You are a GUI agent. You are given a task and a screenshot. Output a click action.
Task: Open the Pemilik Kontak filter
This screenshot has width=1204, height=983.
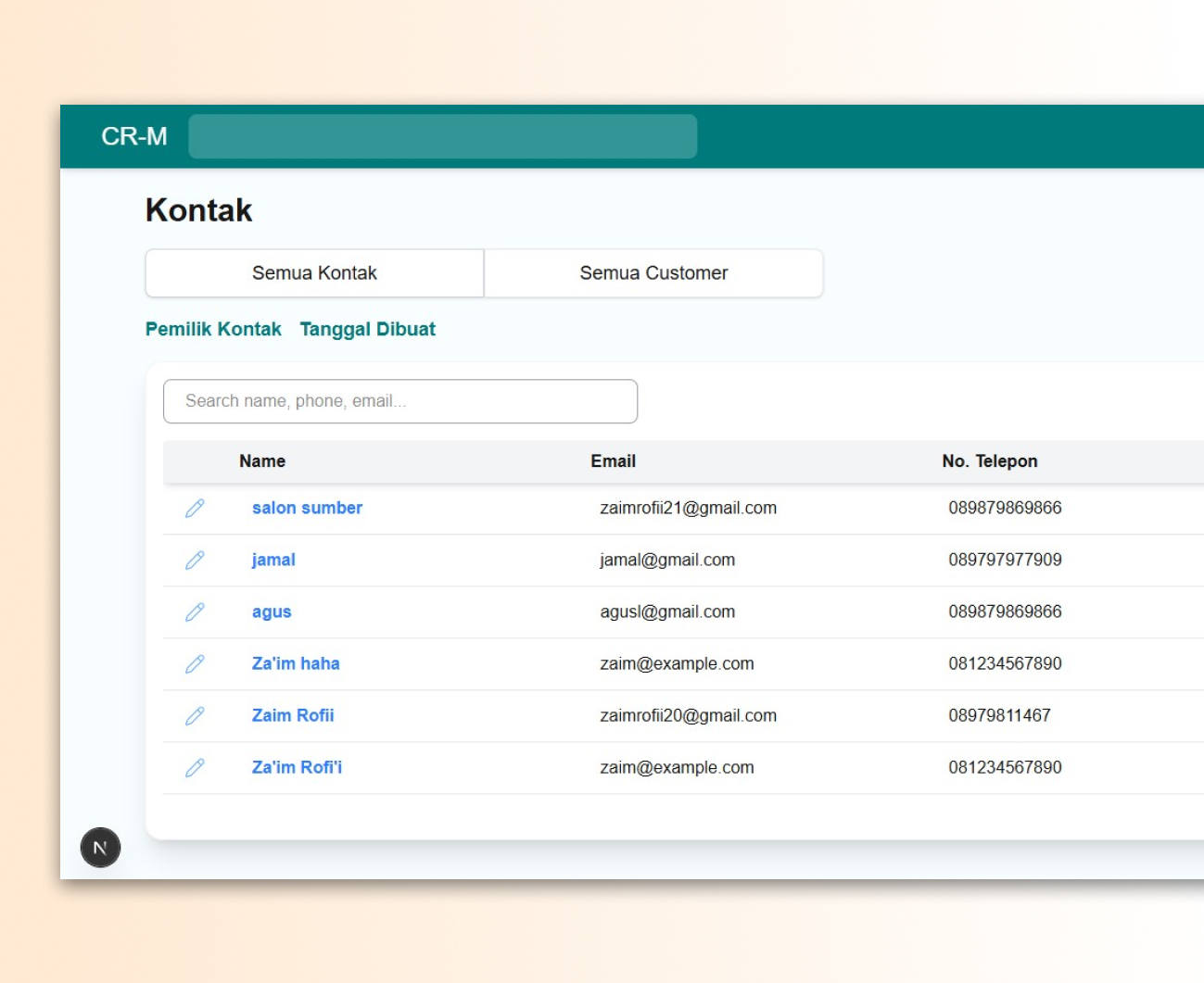point(213,329)
